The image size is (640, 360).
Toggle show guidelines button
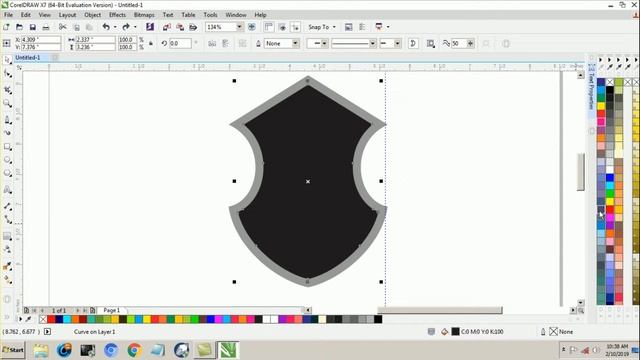295,27
